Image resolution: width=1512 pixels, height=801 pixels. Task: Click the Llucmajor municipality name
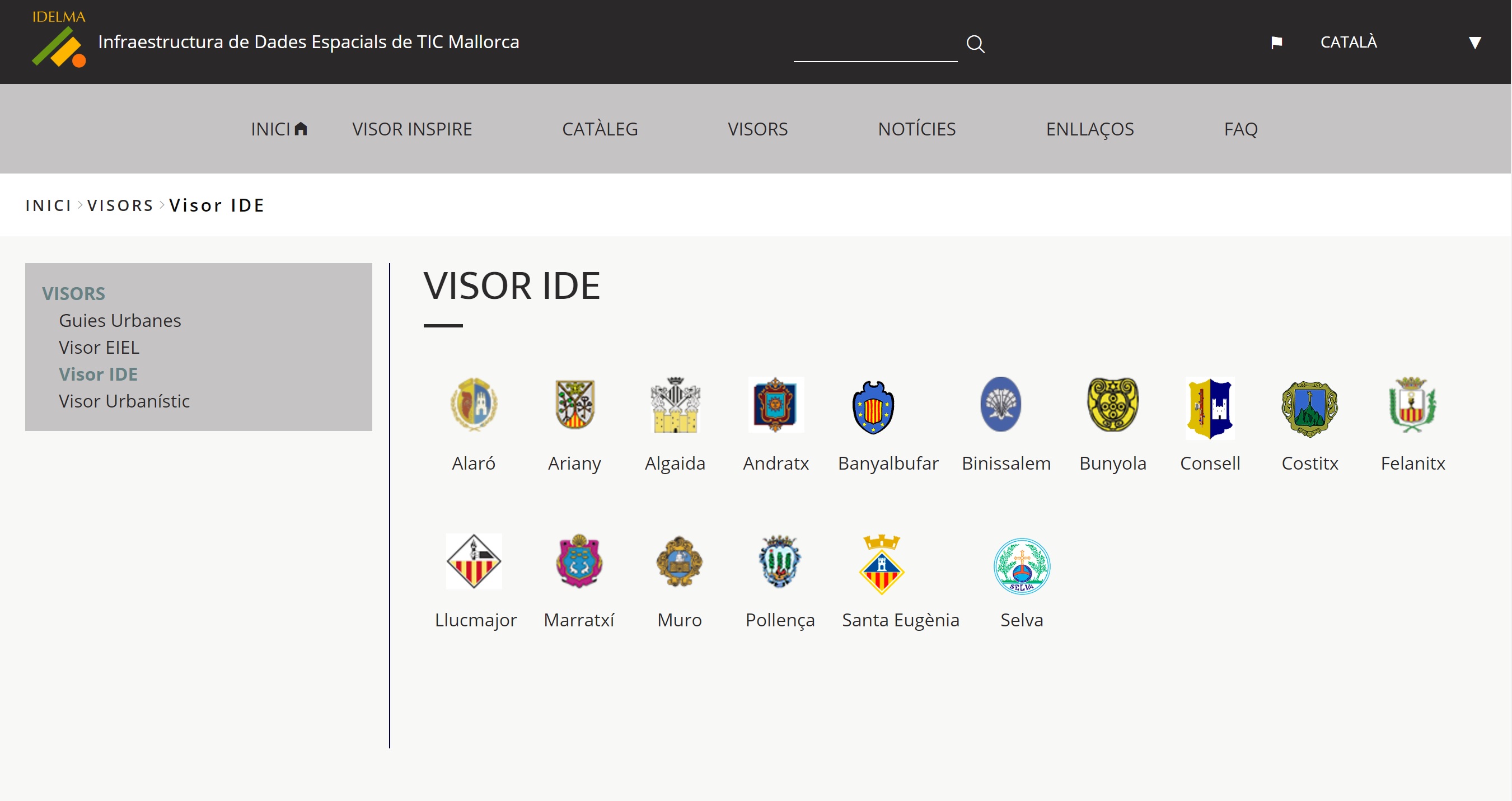click(x=475, y=620)
